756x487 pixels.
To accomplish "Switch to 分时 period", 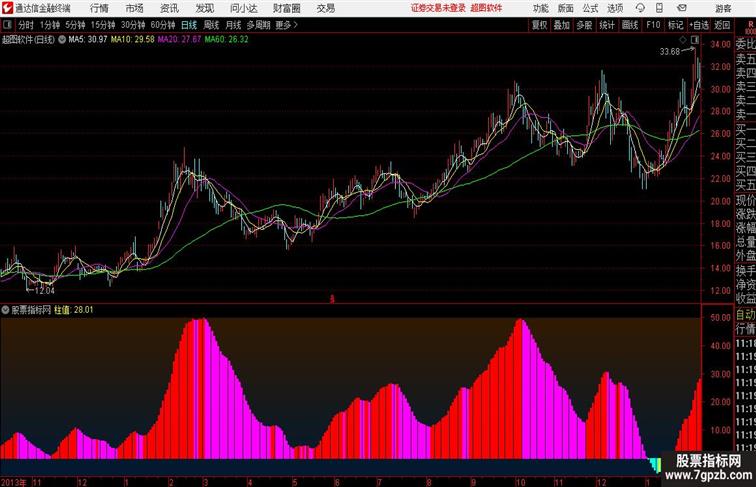I will tap(26, 25).
